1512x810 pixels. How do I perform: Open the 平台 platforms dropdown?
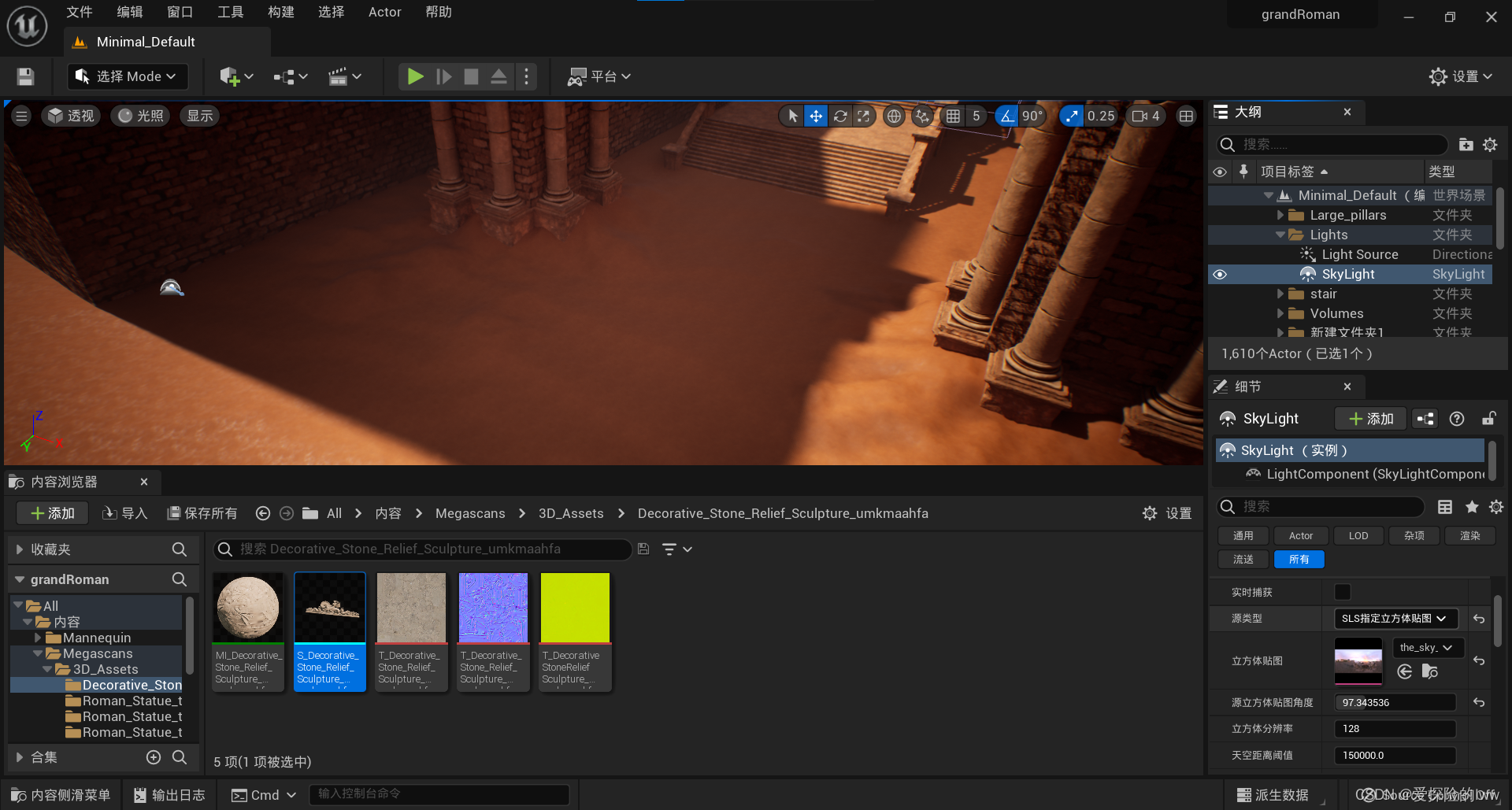[599, 76]
